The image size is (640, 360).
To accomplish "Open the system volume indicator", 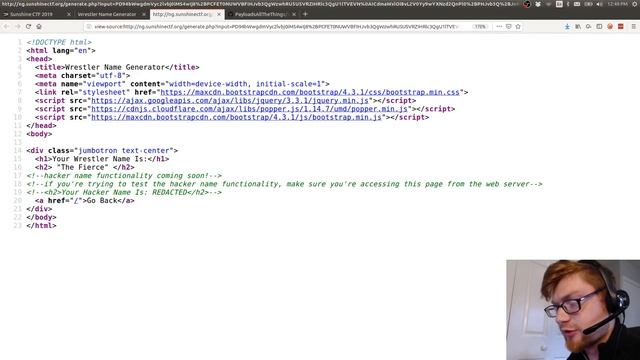I will (599, 4).
